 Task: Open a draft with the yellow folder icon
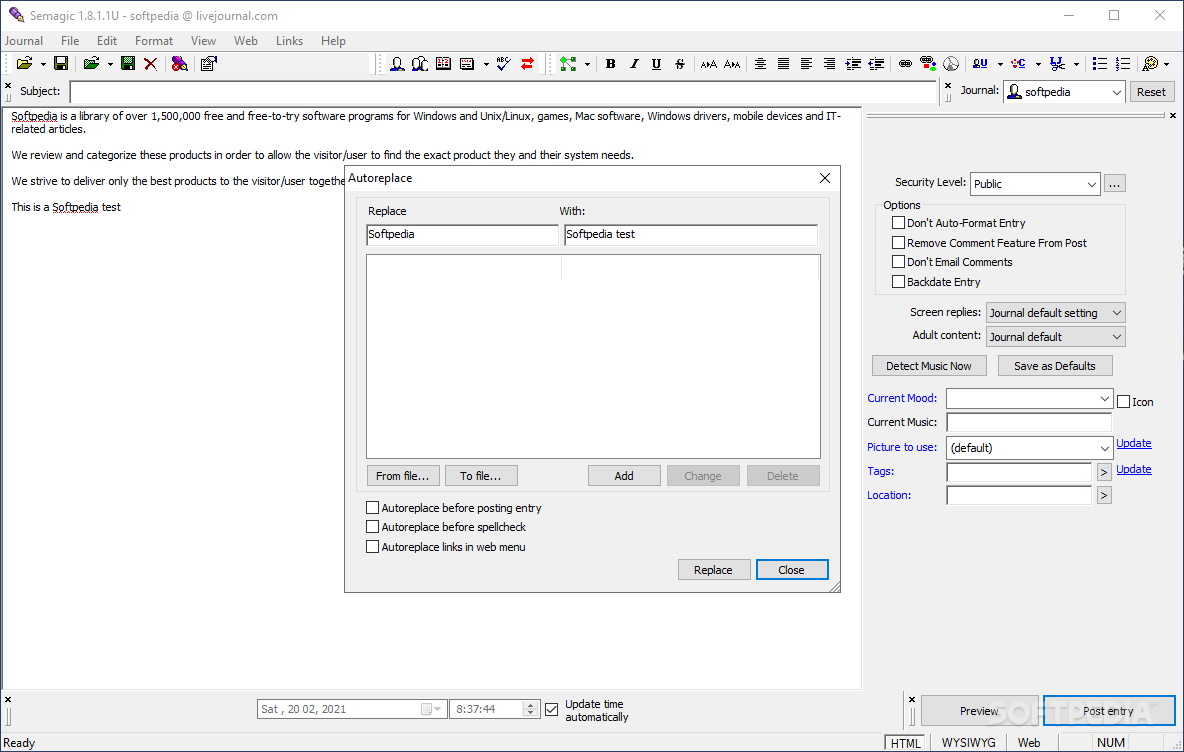pos(24,64)
